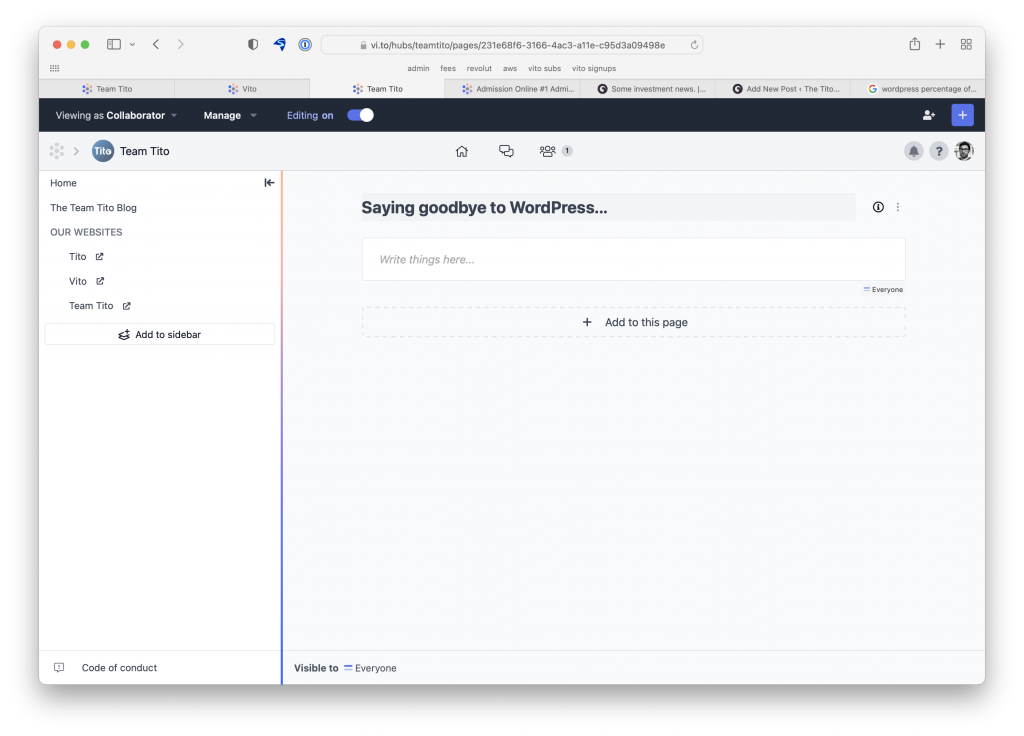Open the favorites grid icon

coord(54,68)
